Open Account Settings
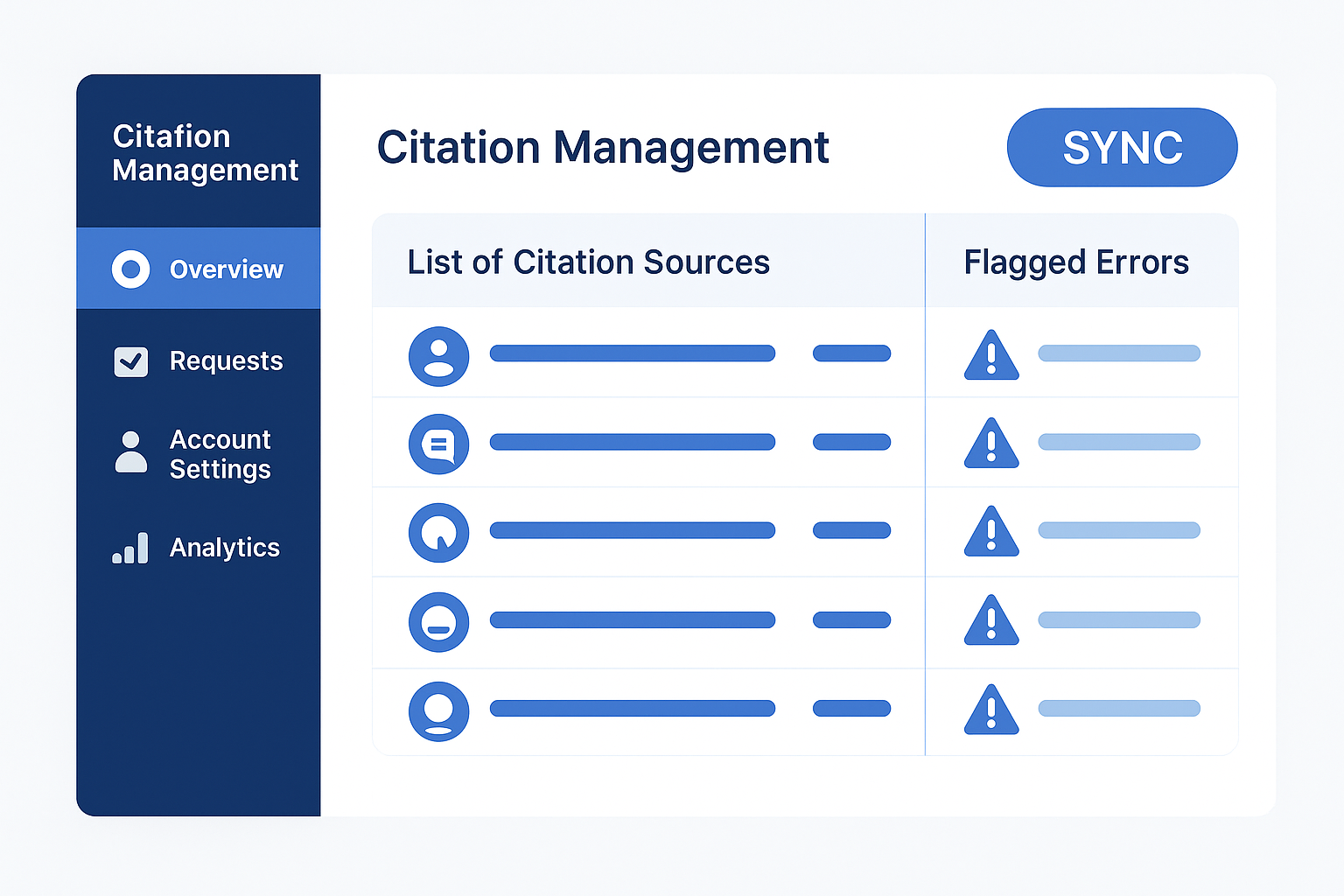The image size is (1344, 896). coord(220,453)
